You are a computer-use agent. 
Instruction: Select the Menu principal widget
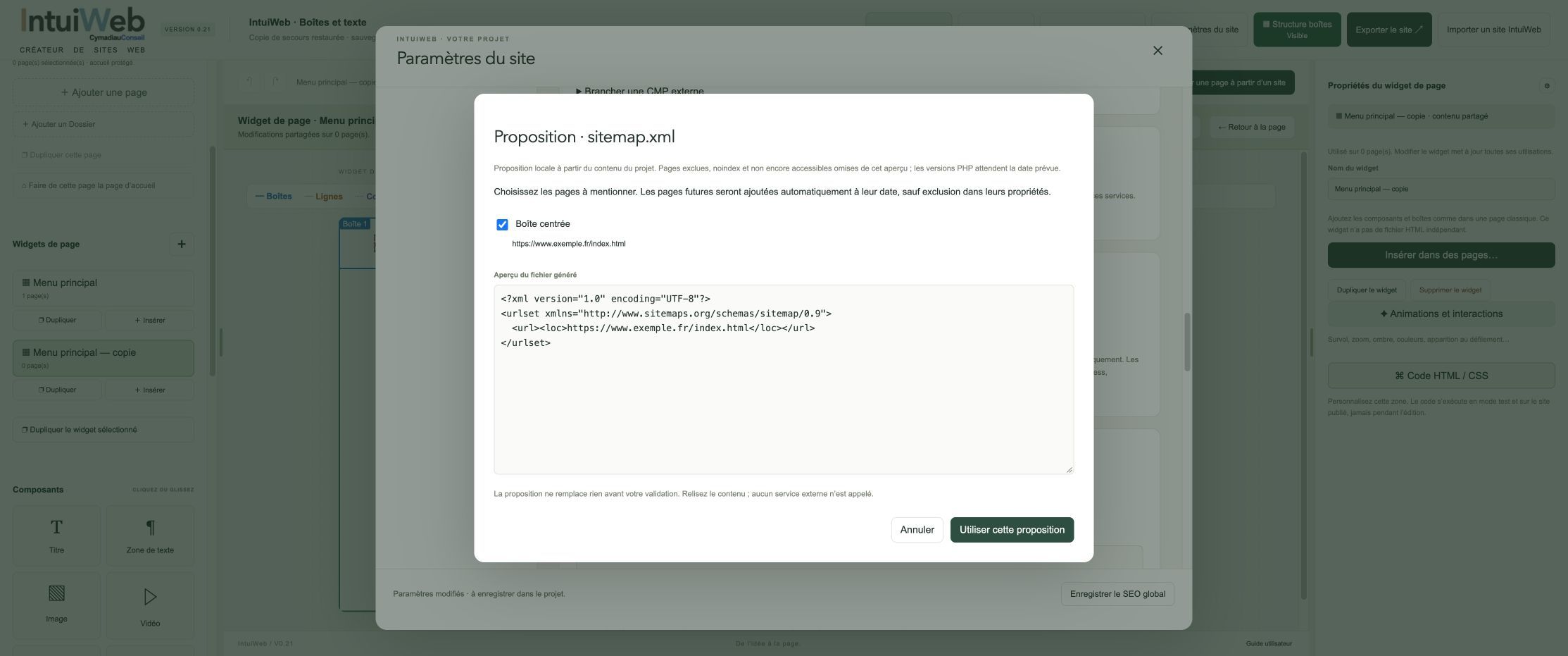pyautogui.click(x=104, y=288)
